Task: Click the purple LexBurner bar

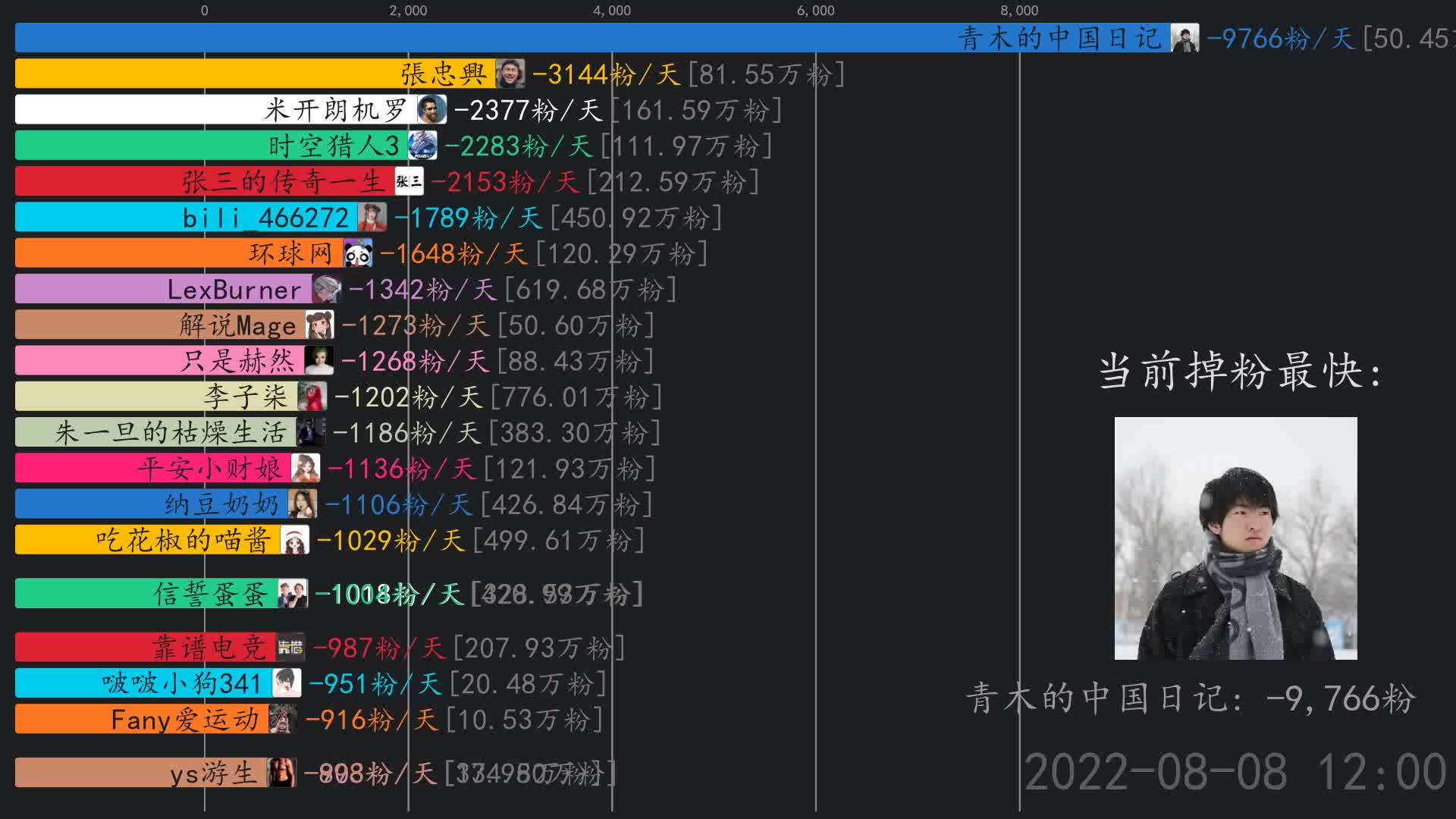Action: (164, 289)
